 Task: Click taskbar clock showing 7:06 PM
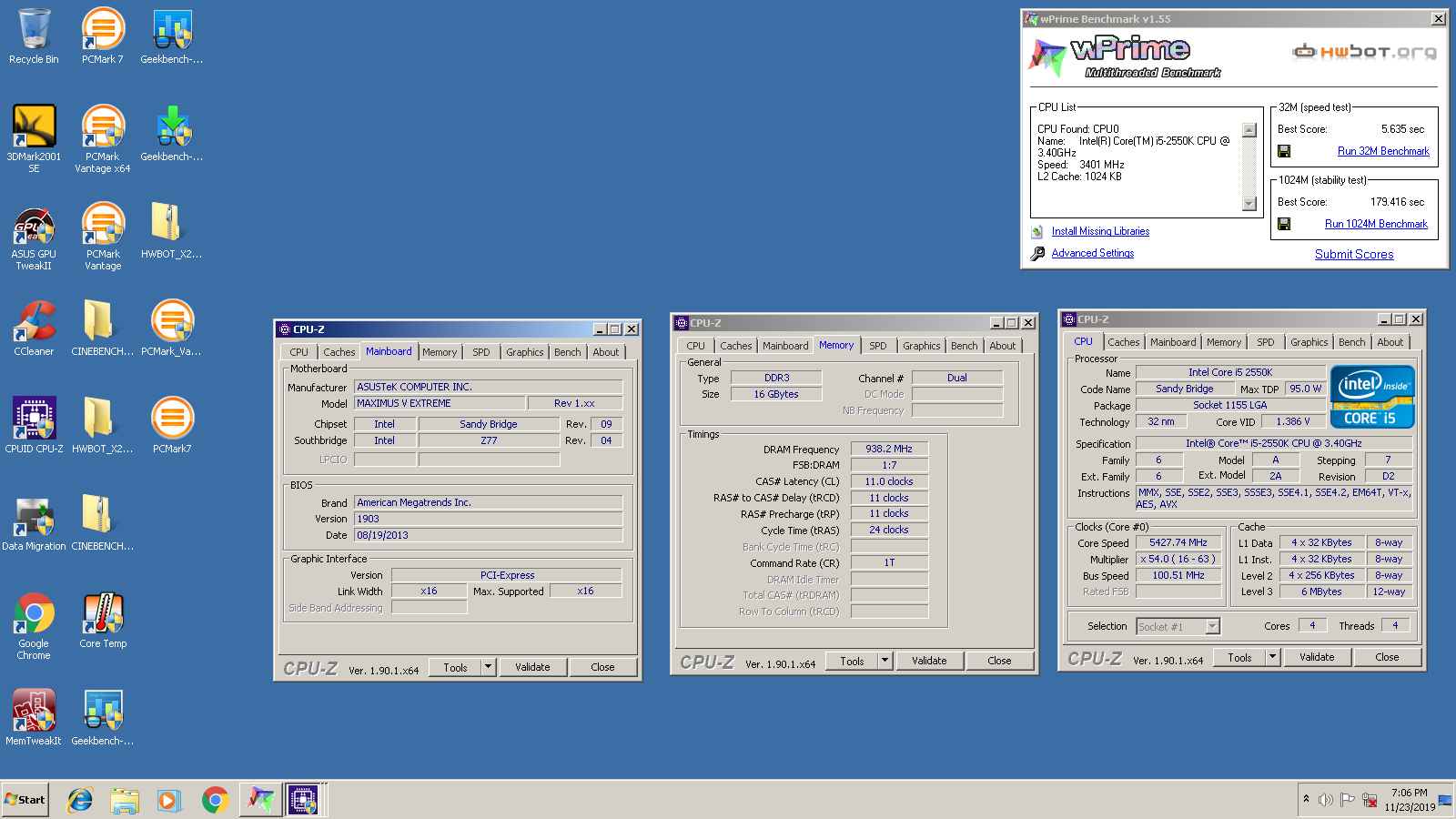coord(1410,800)
